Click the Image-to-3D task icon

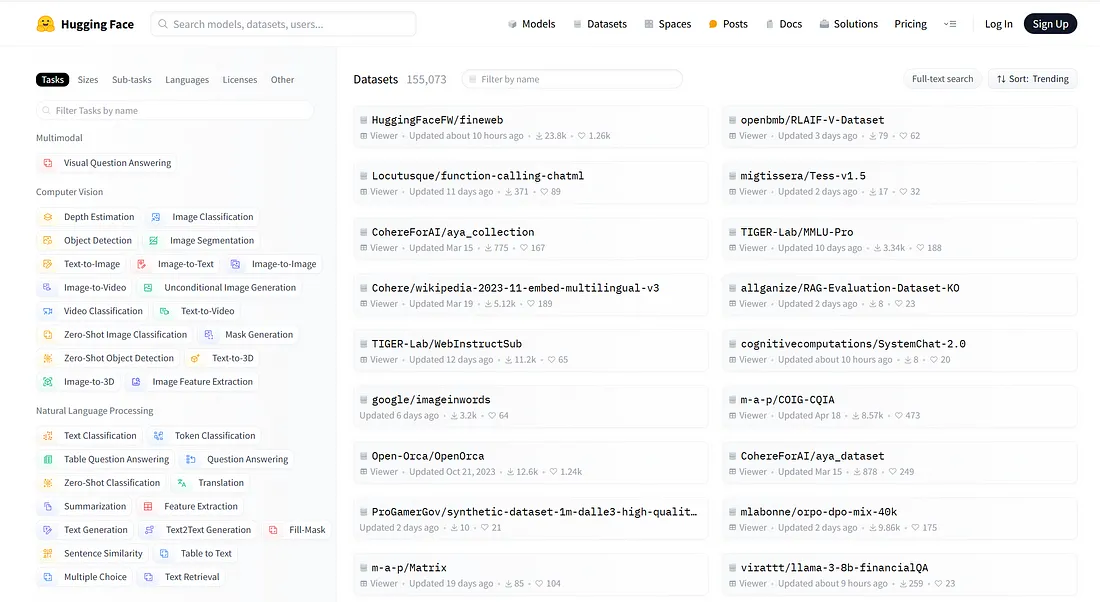pos(48,382)
